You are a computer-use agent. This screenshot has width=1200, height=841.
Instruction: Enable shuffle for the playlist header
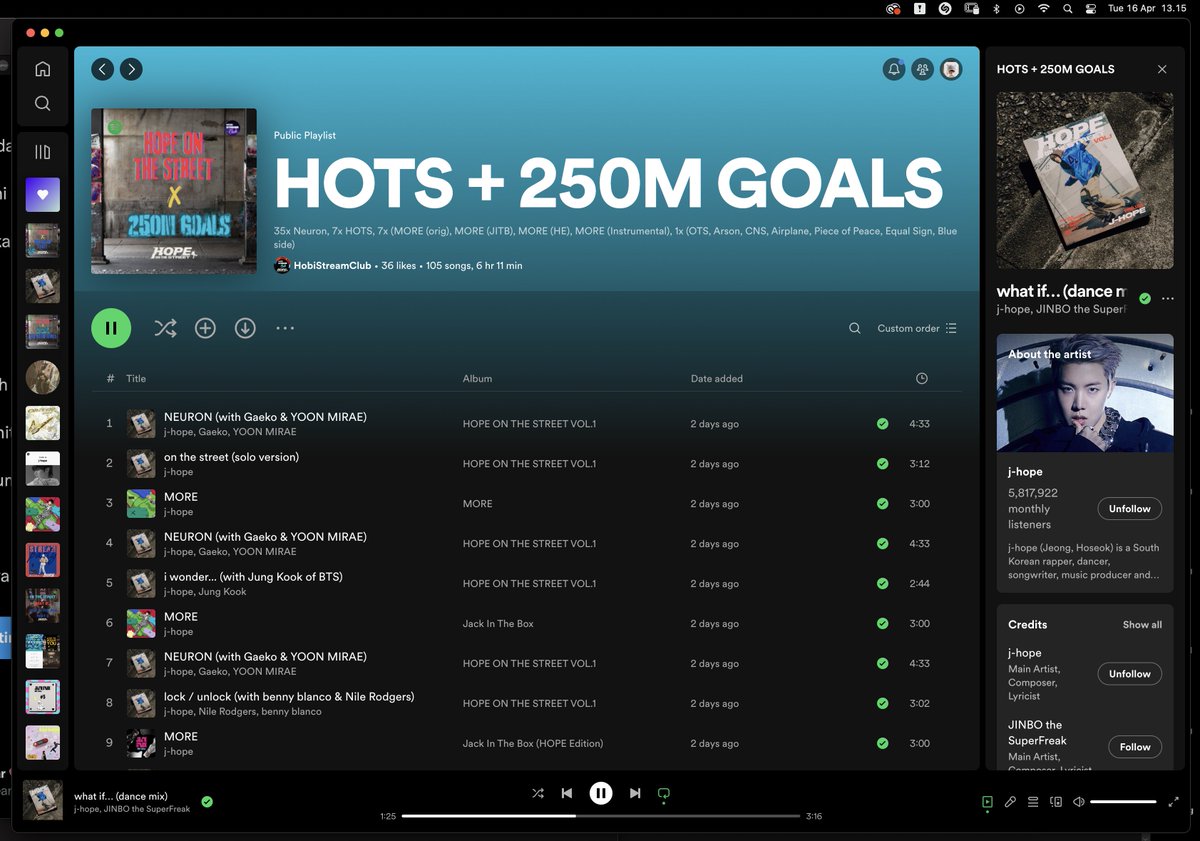coord(165,328)
